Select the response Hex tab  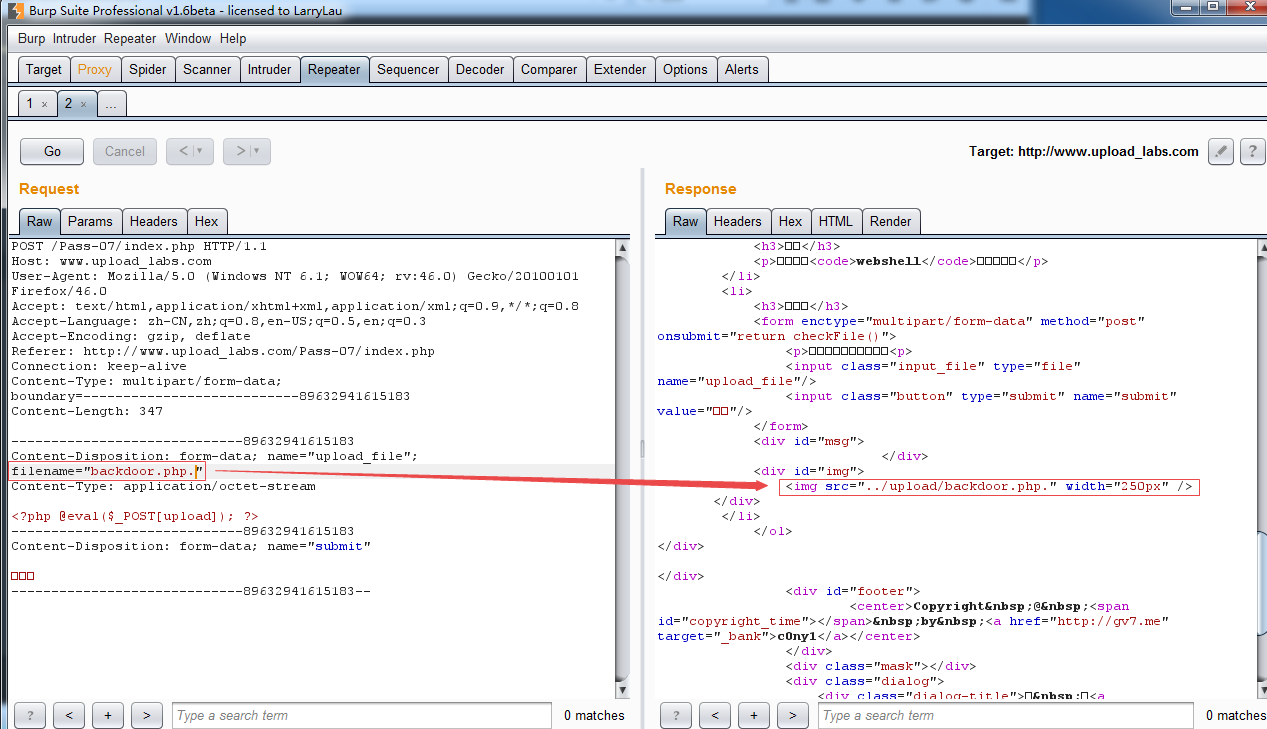pos(790,221)
